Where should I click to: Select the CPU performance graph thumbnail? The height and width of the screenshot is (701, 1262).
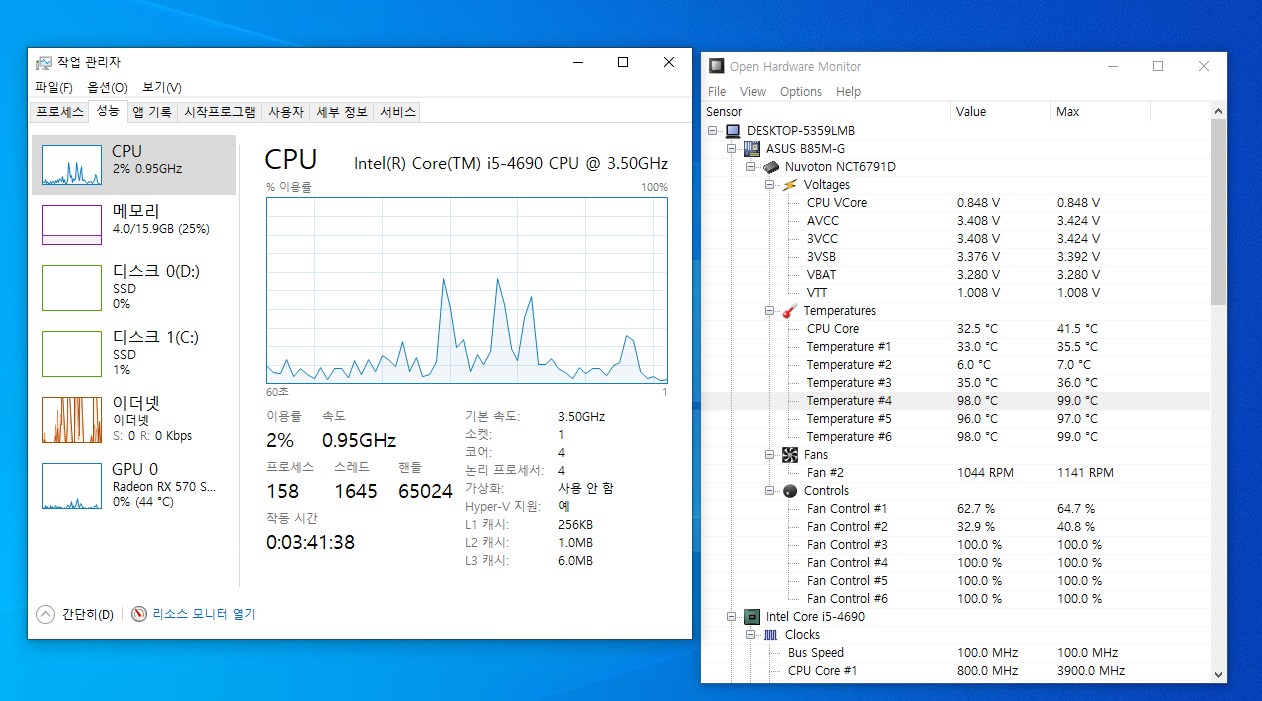72,163
